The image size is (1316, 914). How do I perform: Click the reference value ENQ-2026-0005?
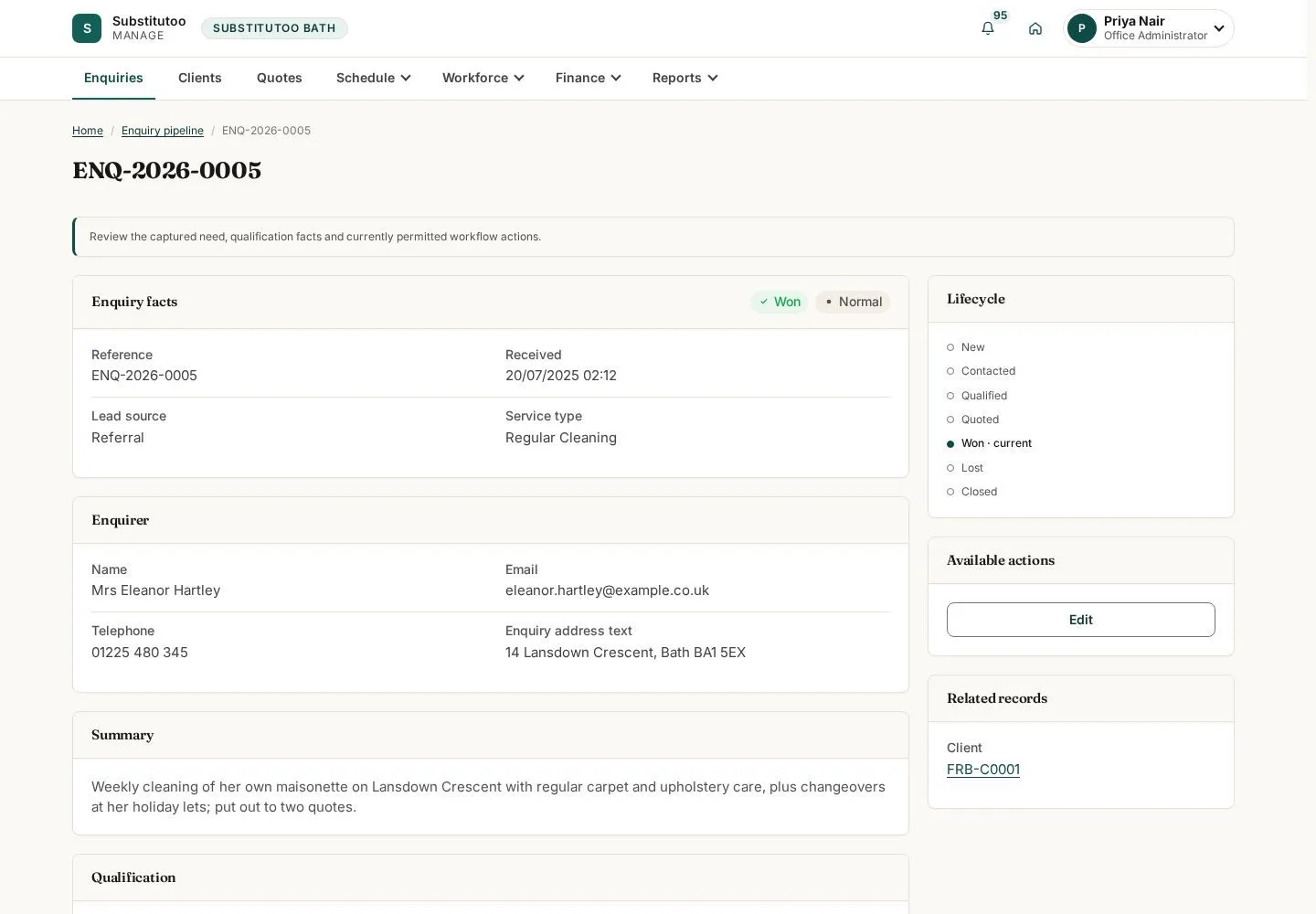point(144,376)
